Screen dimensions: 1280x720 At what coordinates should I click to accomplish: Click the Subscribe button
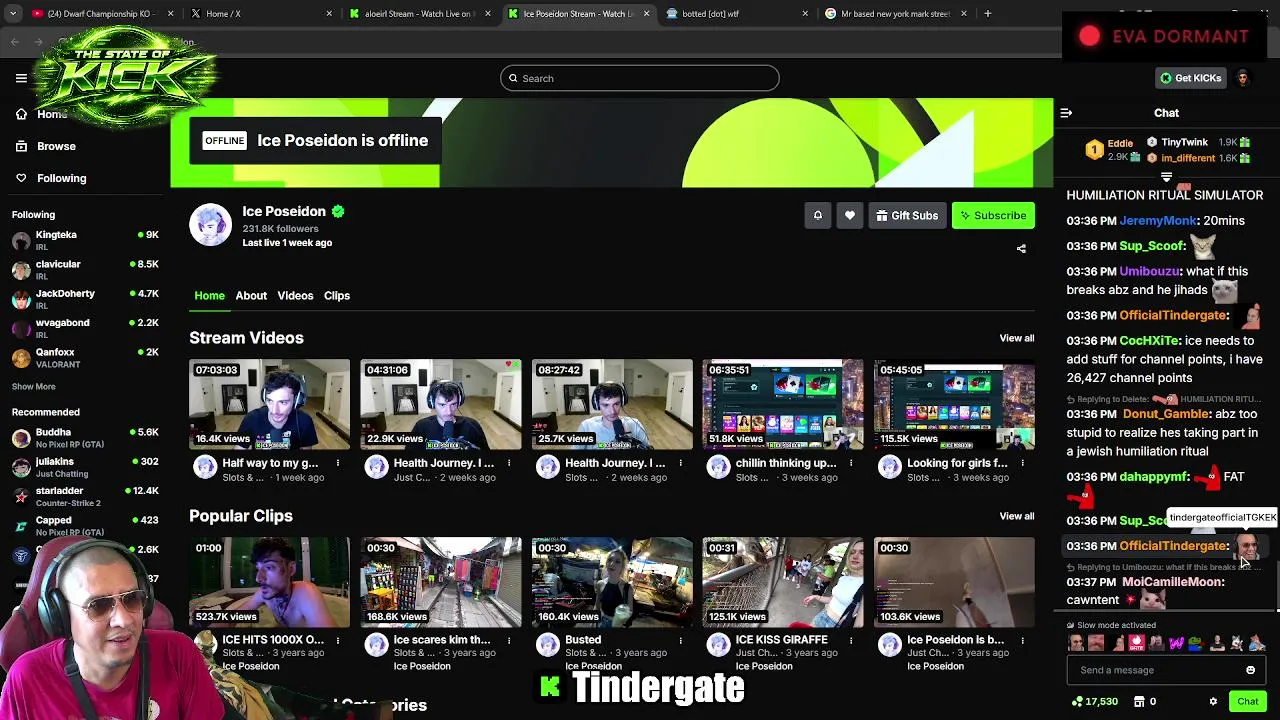(x=993, y=215)
